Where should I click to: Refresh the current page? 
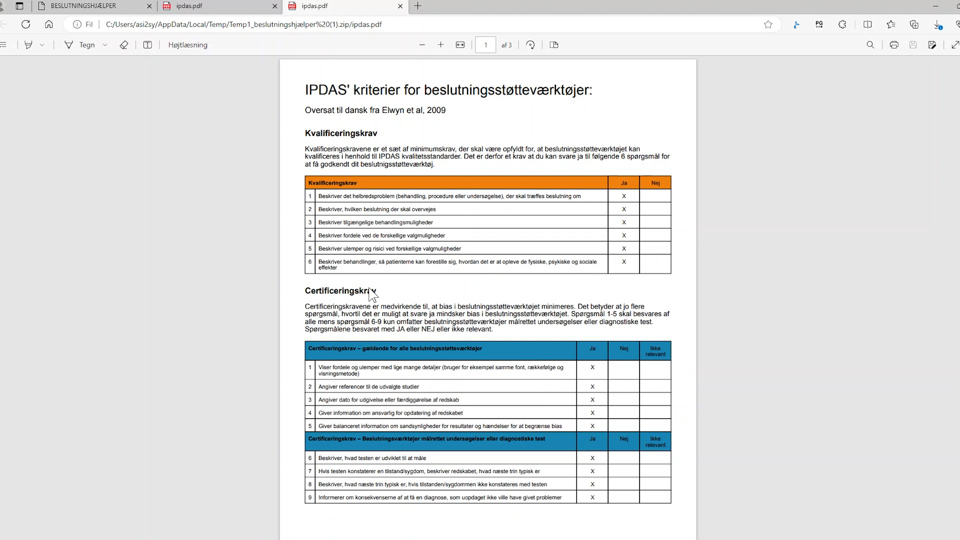click(26, 24)
